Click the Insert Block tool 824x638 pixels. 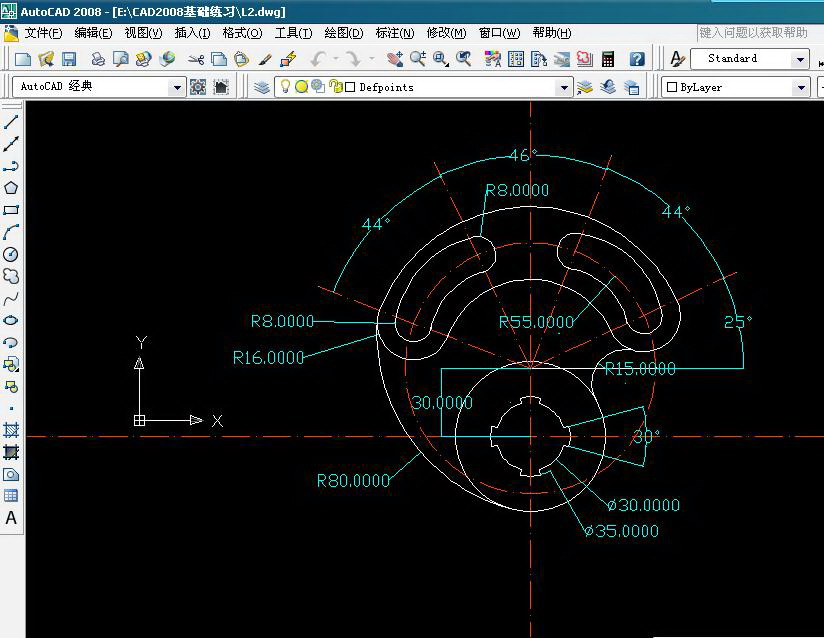(x=11, y=364)
